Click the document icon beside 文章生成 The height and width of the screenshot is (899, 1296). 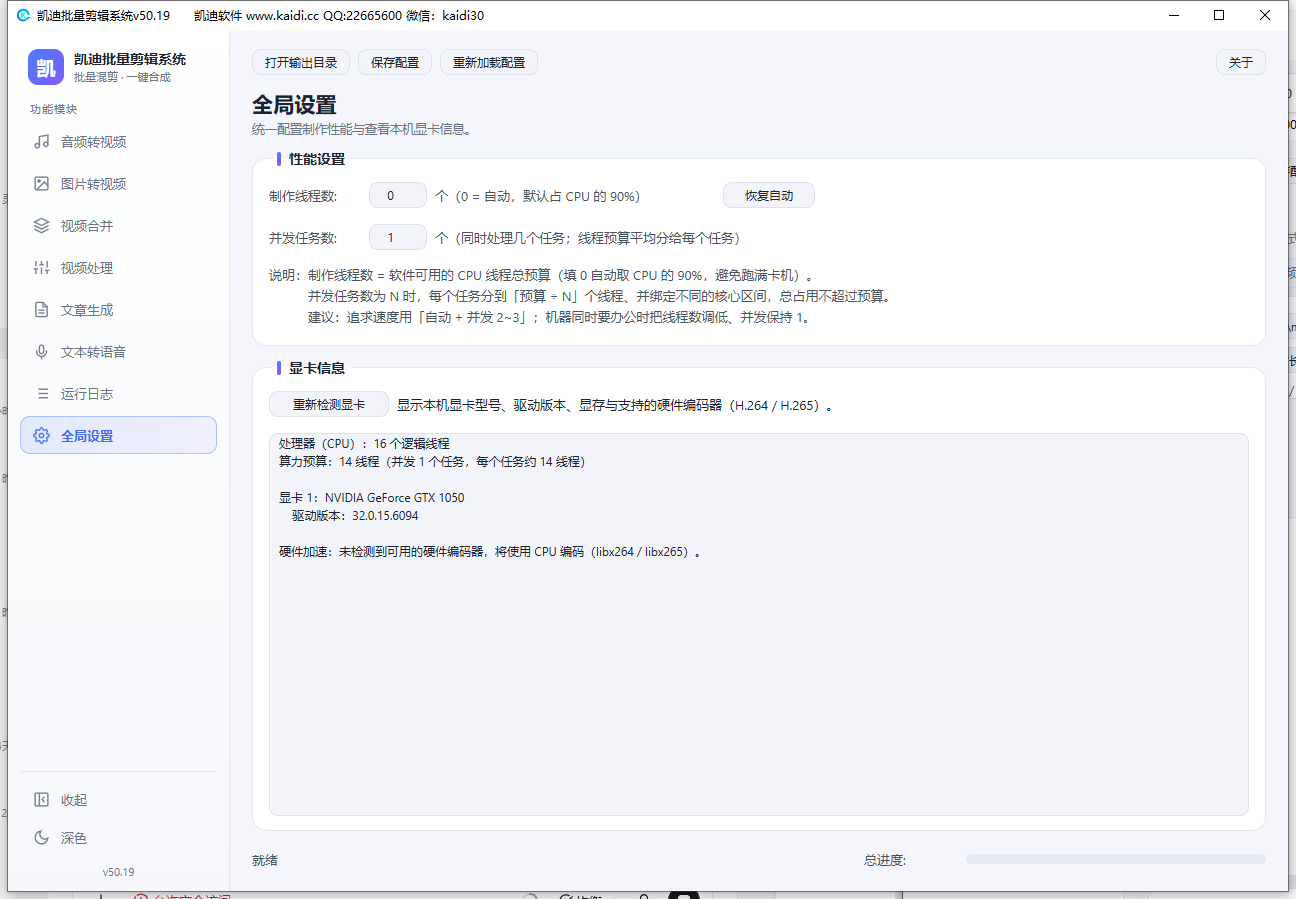[x=42, y=310]
